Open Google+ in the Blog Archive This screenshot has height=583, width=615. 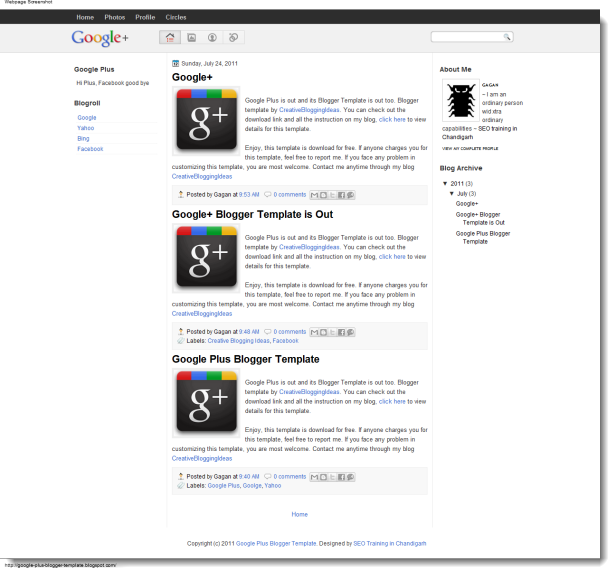467,204
